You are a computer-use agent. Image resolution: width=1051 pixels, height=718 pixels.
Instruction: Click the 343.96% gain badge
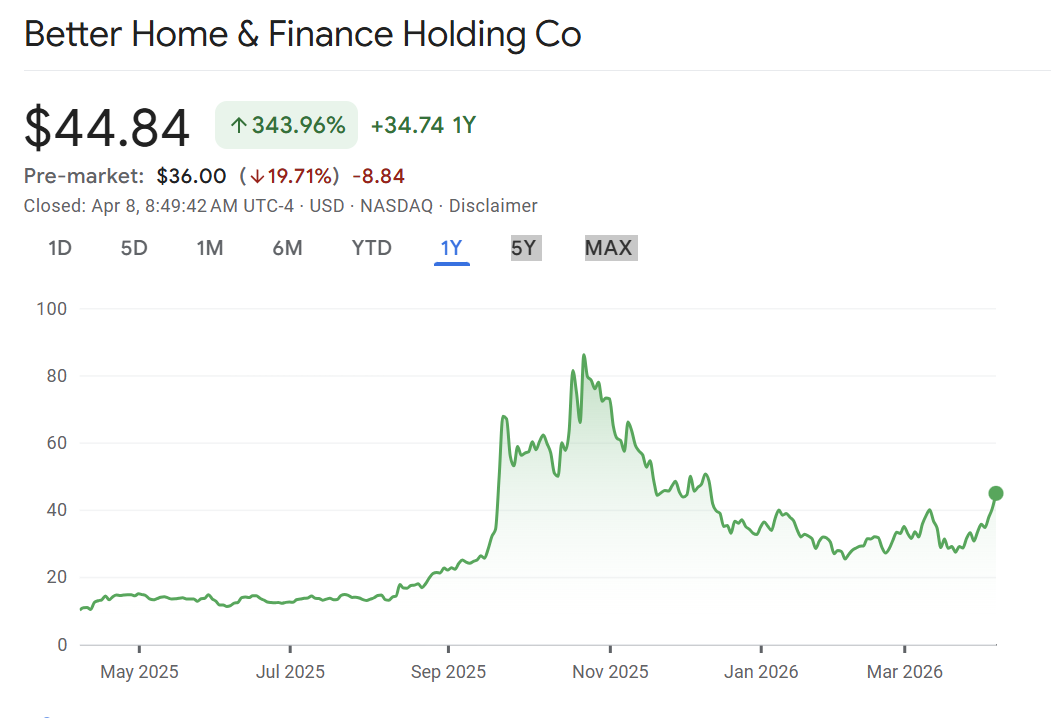pyautogui.click(x=286, y=126)
